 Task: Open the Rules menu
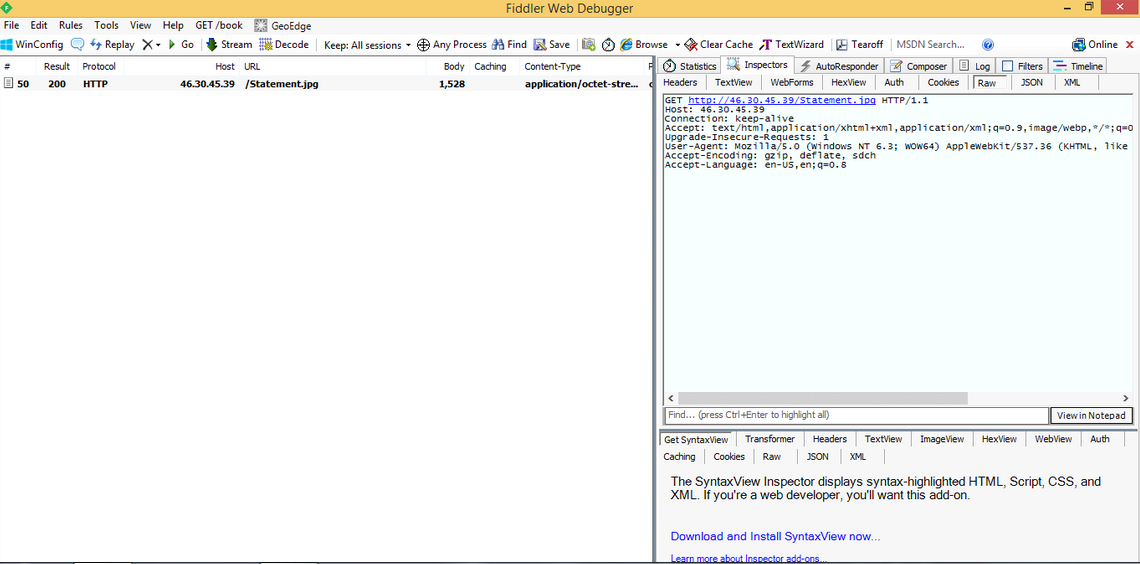click(x=70, y=25)
